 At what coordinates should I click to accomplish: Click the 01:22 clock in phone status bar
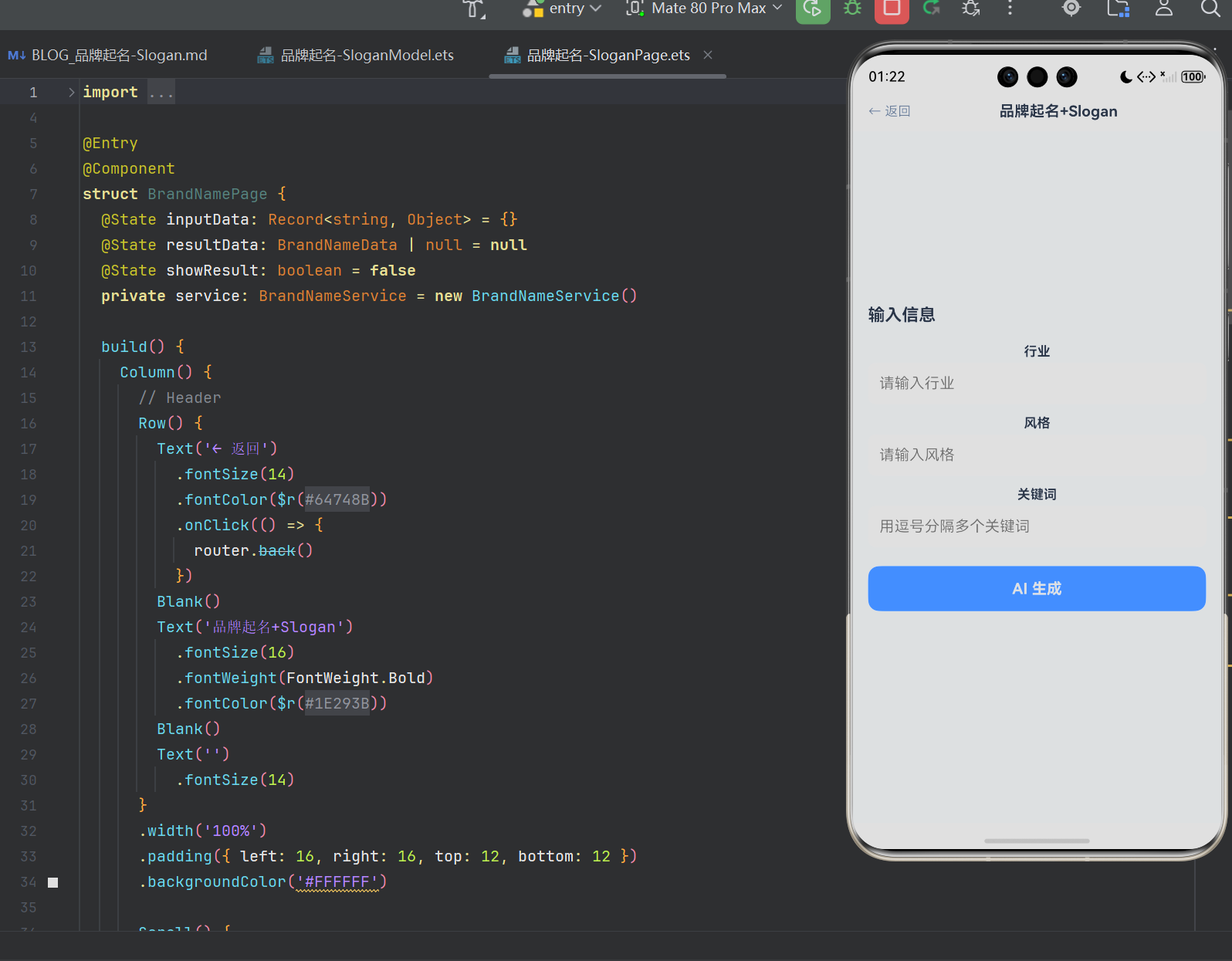[887, 76]
